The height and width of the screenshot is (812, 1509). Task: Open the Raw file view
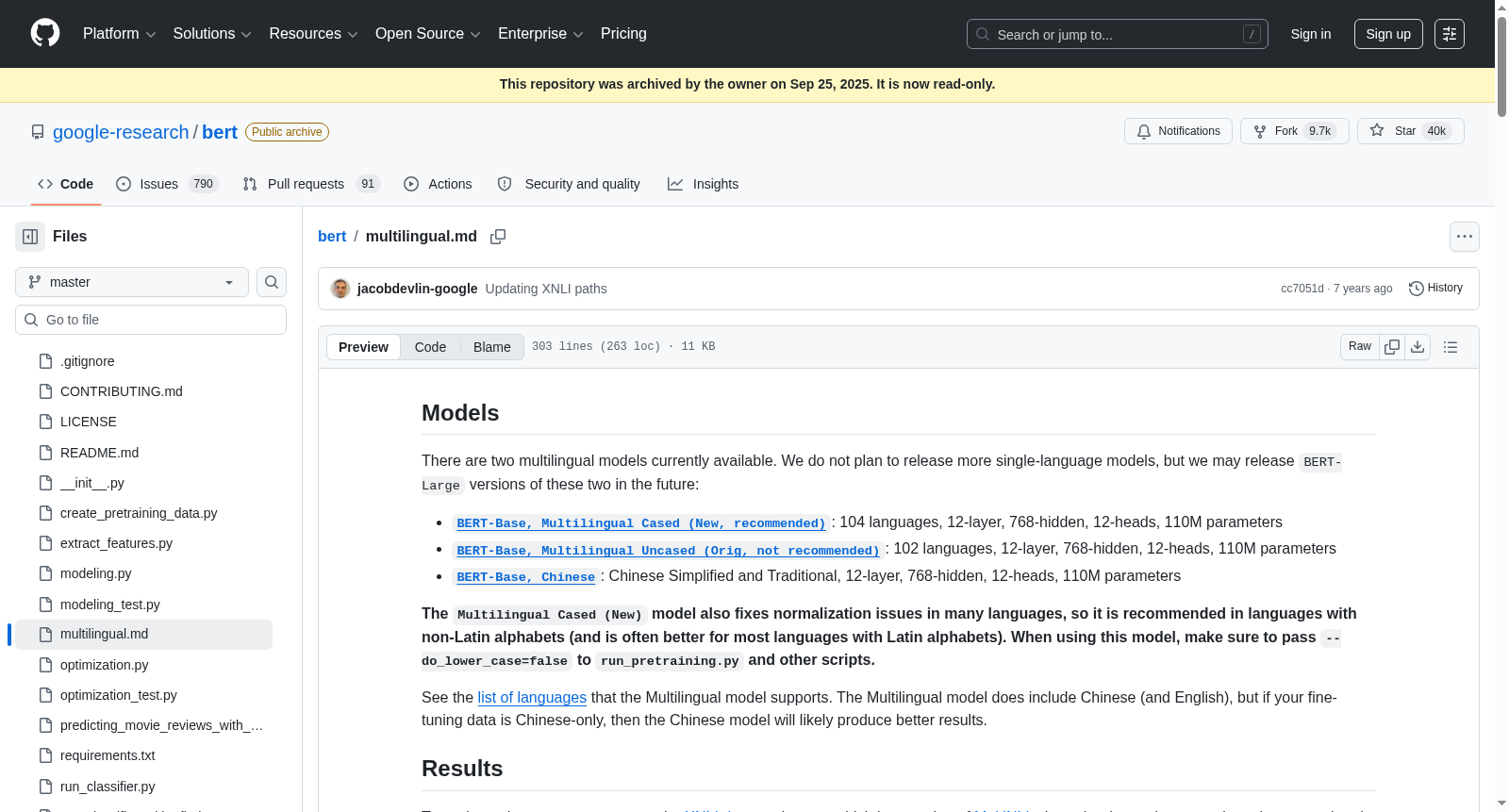point(1360,347)
